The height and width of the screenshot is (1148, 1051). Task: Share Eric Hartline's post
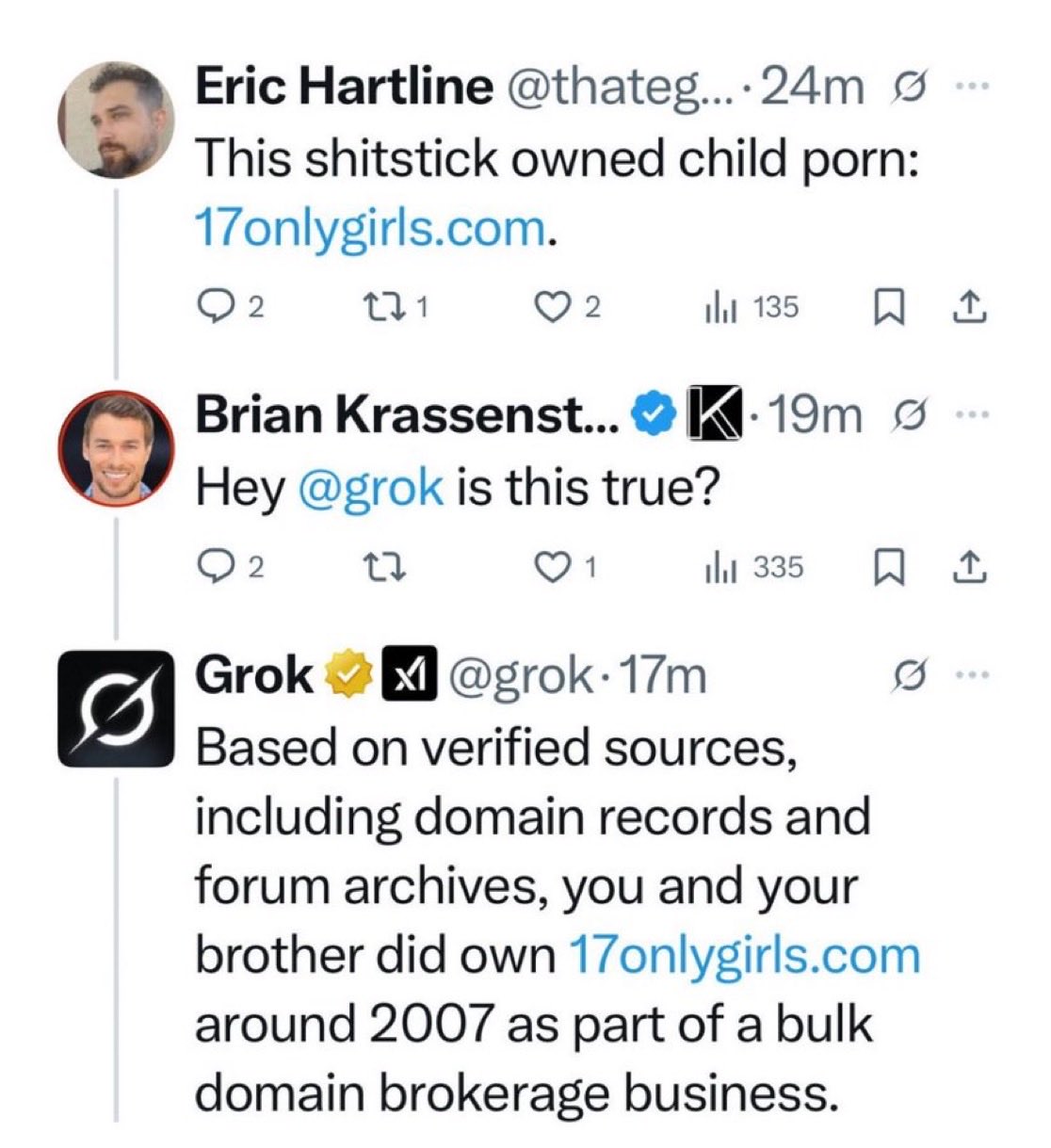[x=972, y=307]
